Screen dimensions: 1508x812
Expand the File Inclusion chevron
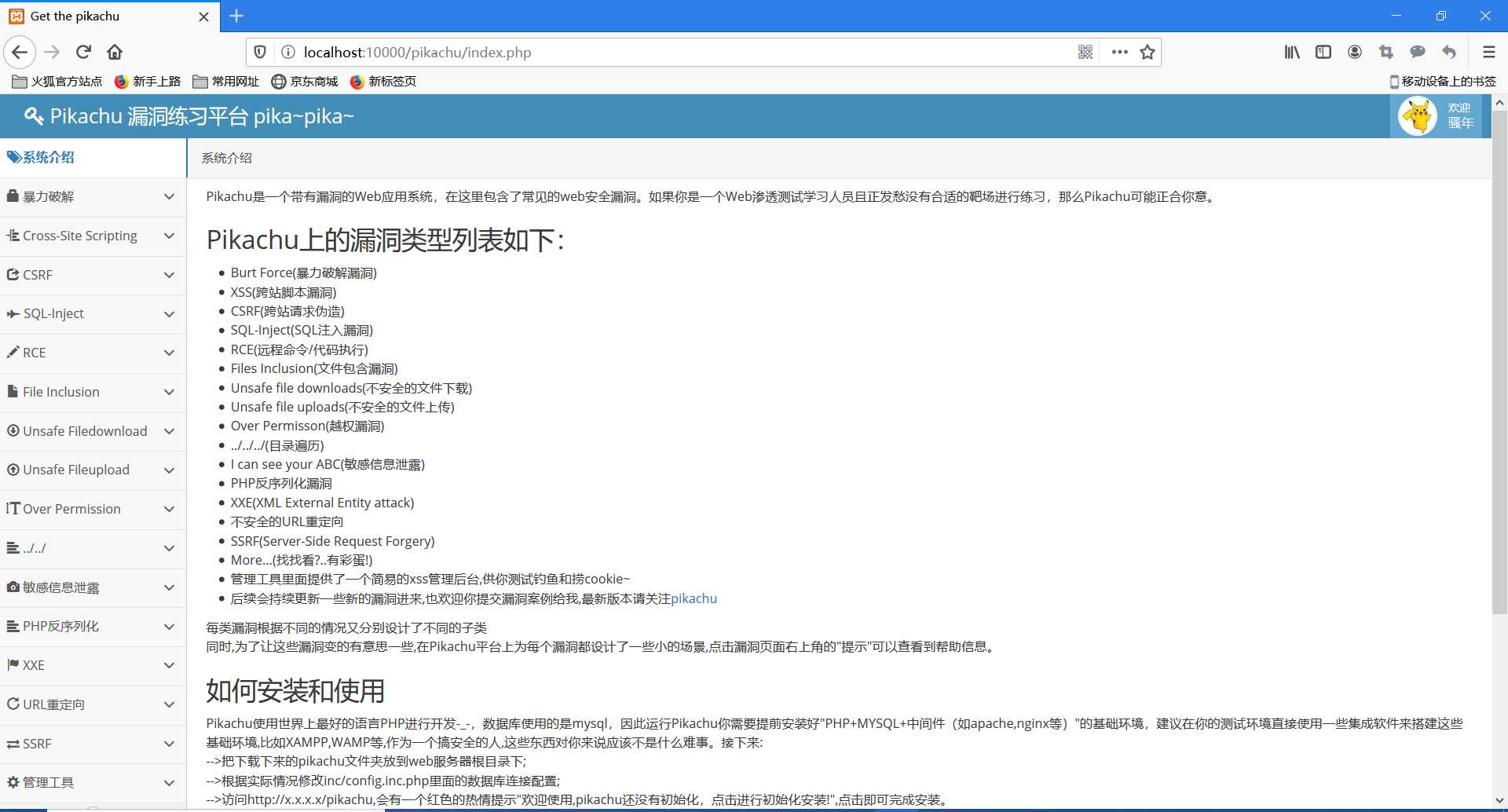[169, 392]
